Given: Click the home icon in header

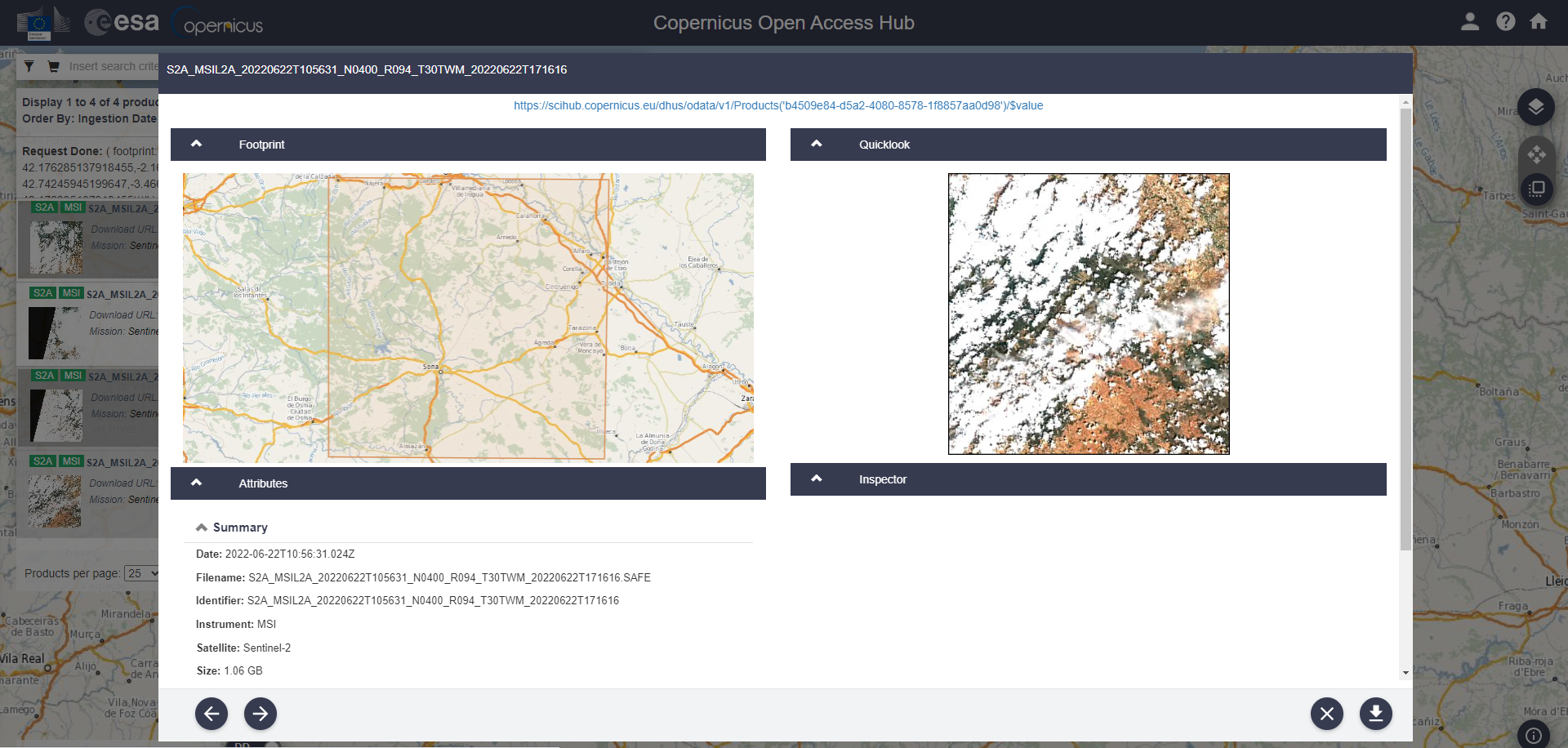Looking at the screenshot, I should tap(1539, 22).
